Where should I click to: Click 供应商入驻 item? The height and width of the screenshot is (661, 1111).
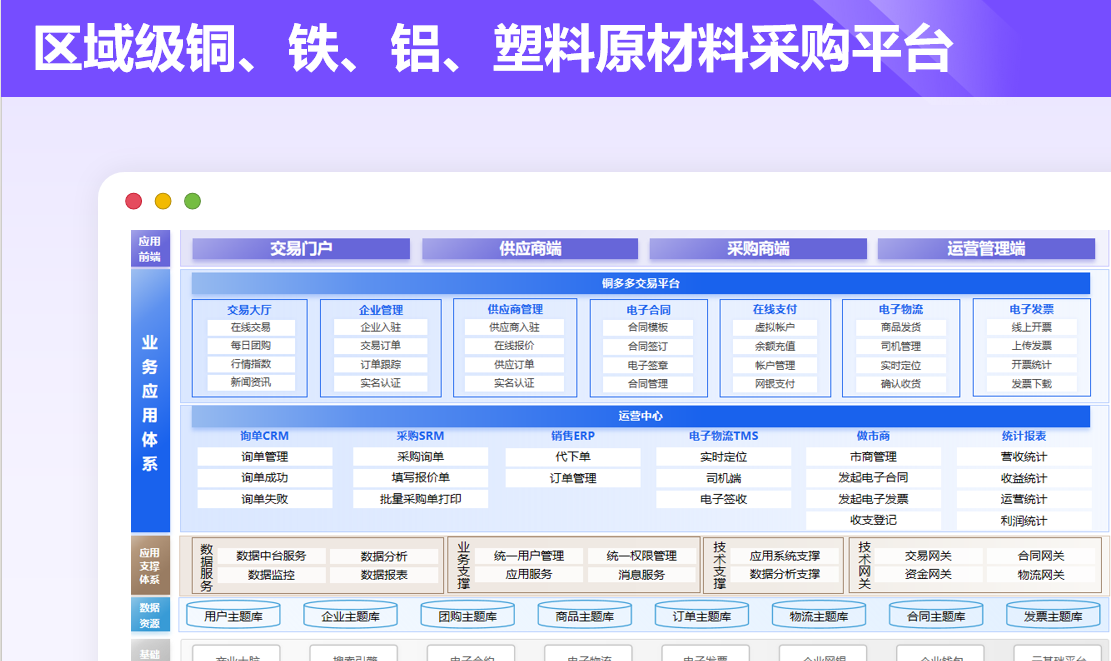[514, 327]
